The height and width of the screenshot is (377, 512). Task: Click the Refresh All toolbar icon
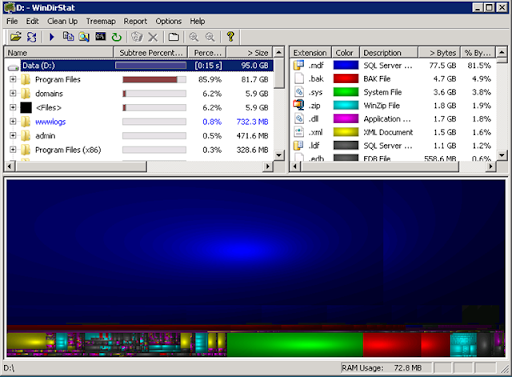[x=32, y=37]
